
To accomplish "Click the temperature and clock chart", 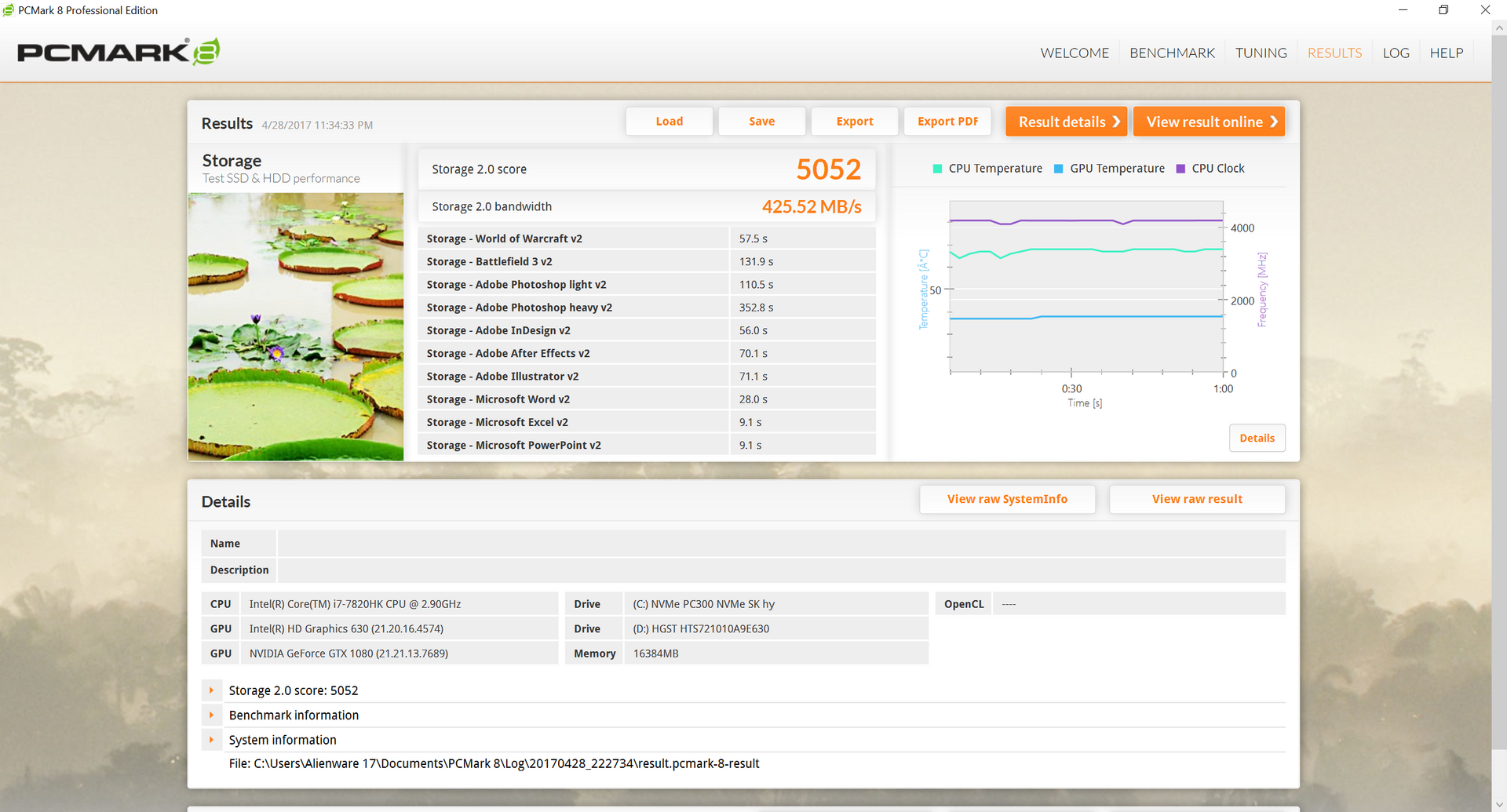I will point(1086,287).
